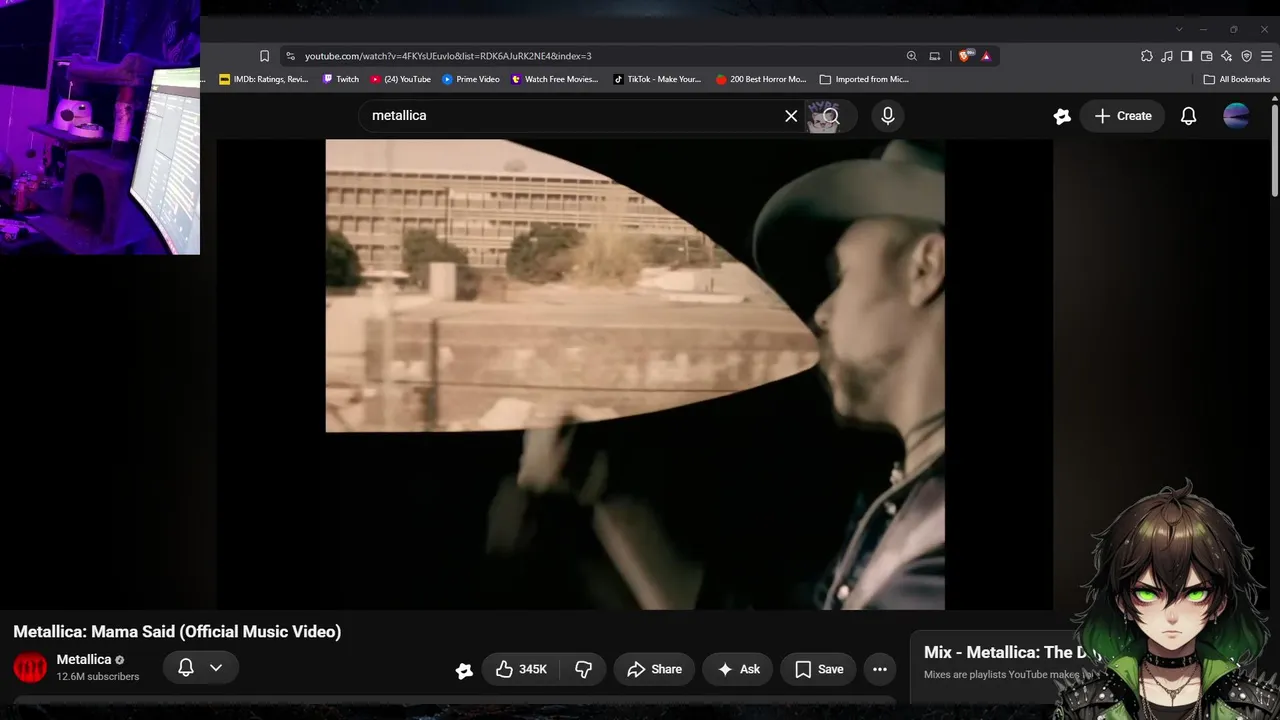The height and width of the screenshot is (720, 1280).
Task: Open YouTube notifications bell in header
Action: pos(1188,116)
